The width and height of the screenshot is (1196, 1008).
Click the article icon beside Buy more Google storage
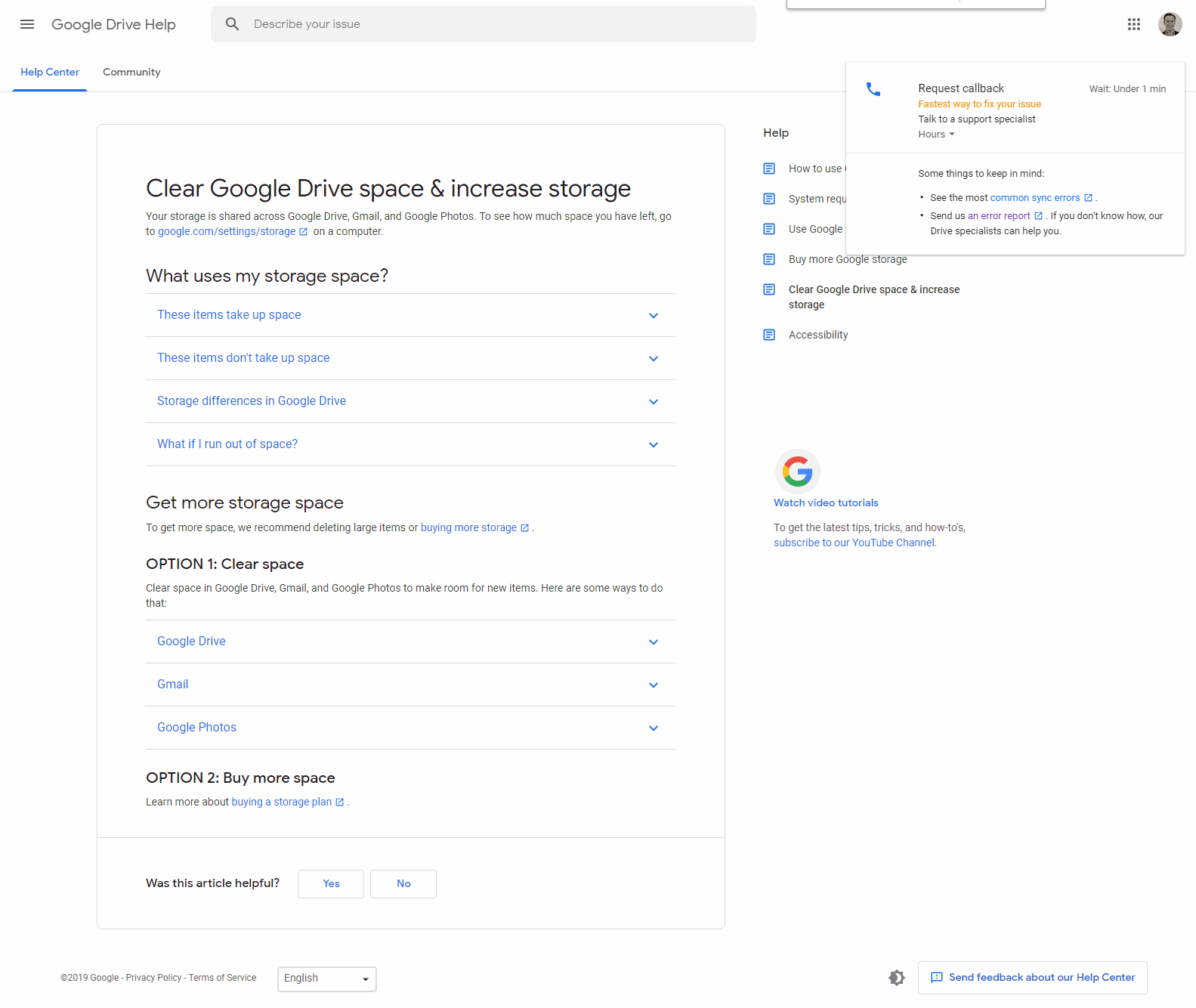(x=769, y=259)
